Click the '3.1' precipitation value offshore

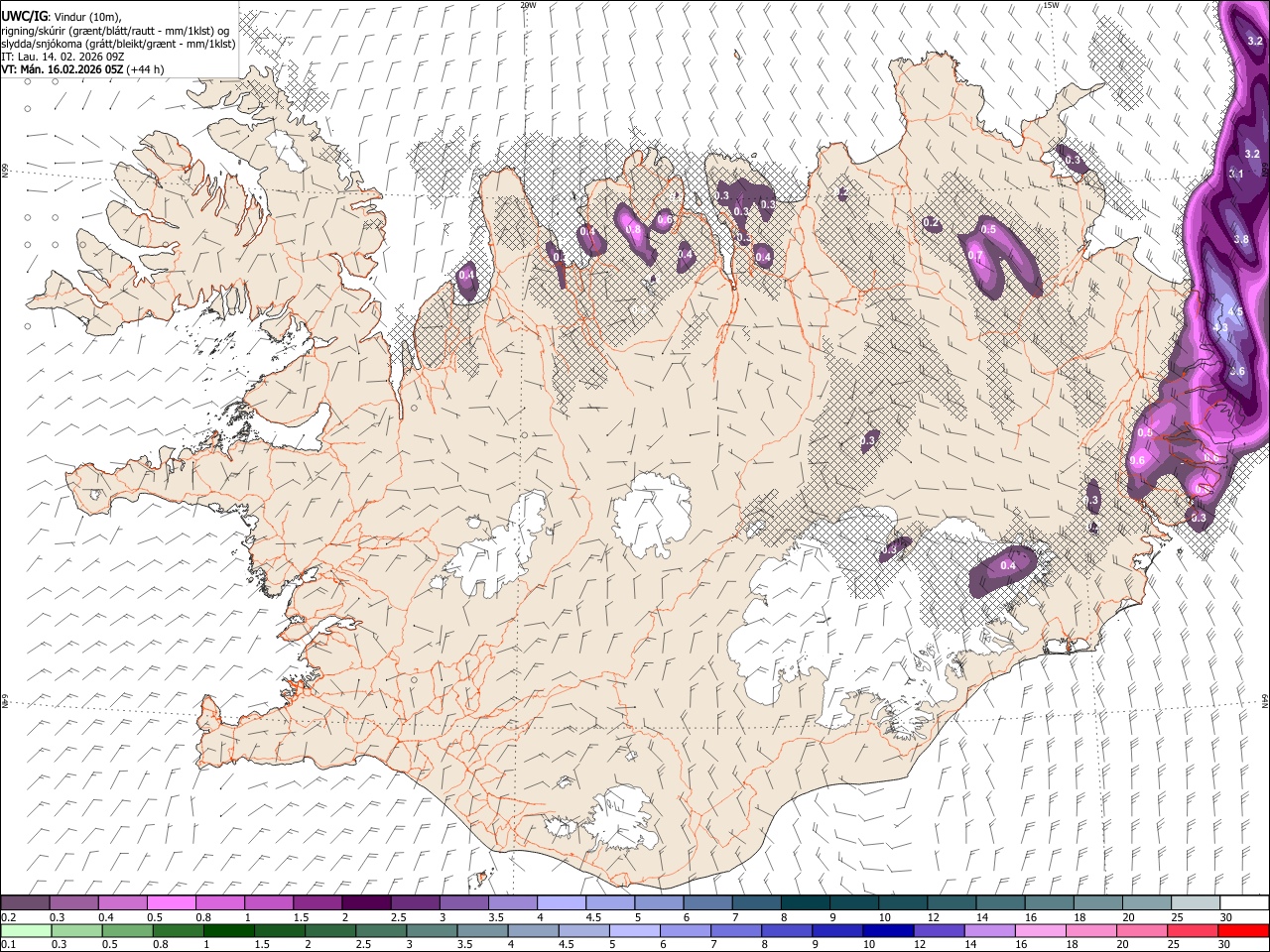point(1236,174)
